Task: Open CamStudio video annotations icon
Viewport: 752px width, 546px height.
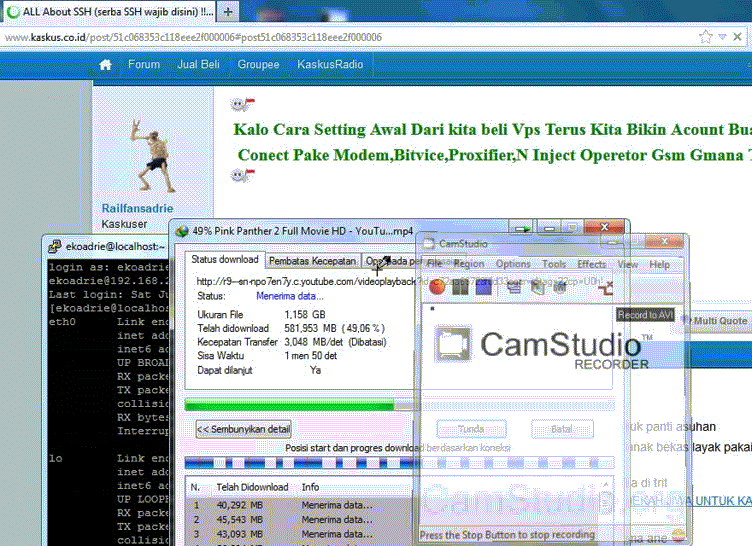Action: [560, 287]
